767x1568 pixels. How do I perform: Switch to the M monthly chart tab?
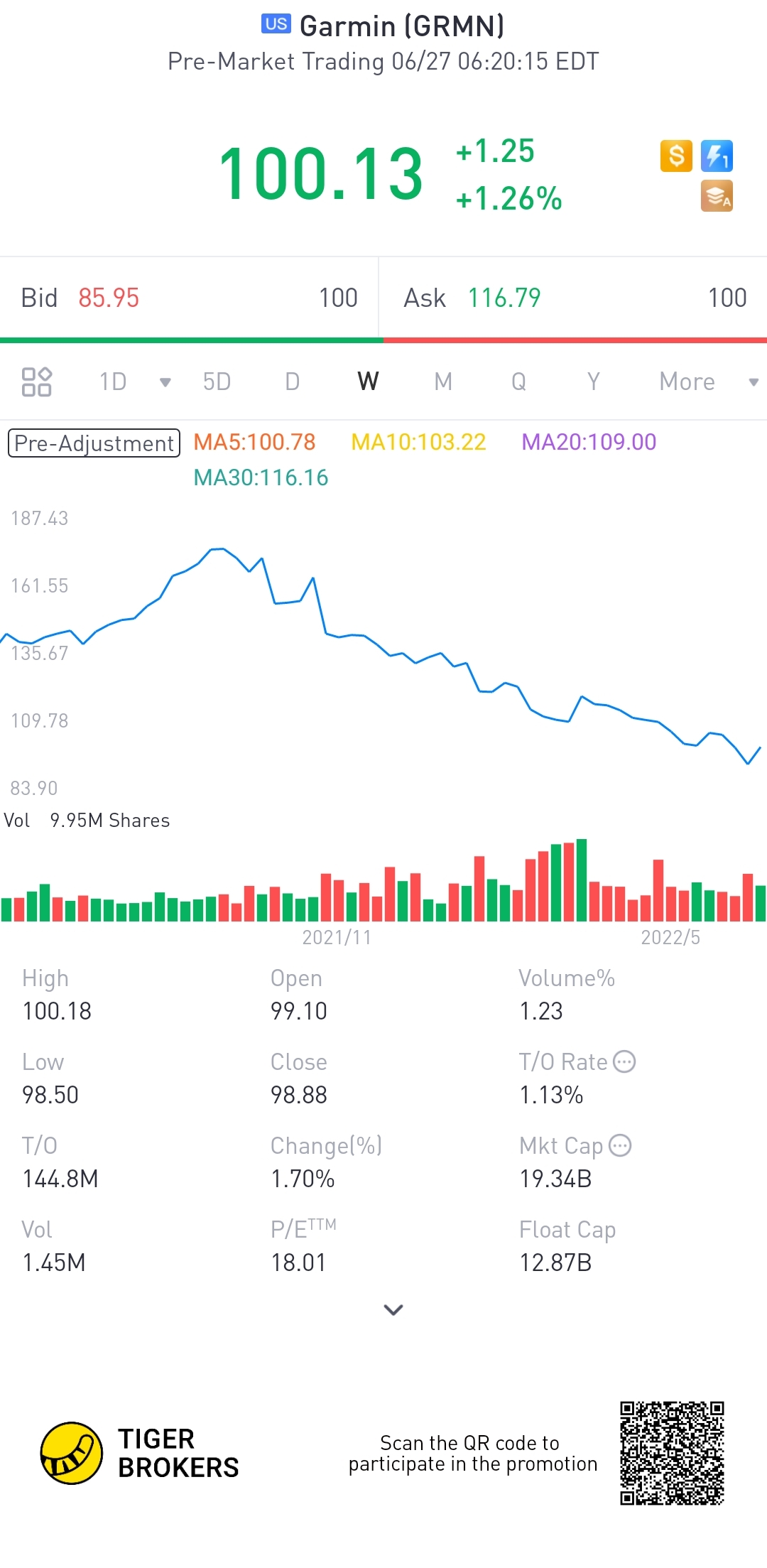443,382
